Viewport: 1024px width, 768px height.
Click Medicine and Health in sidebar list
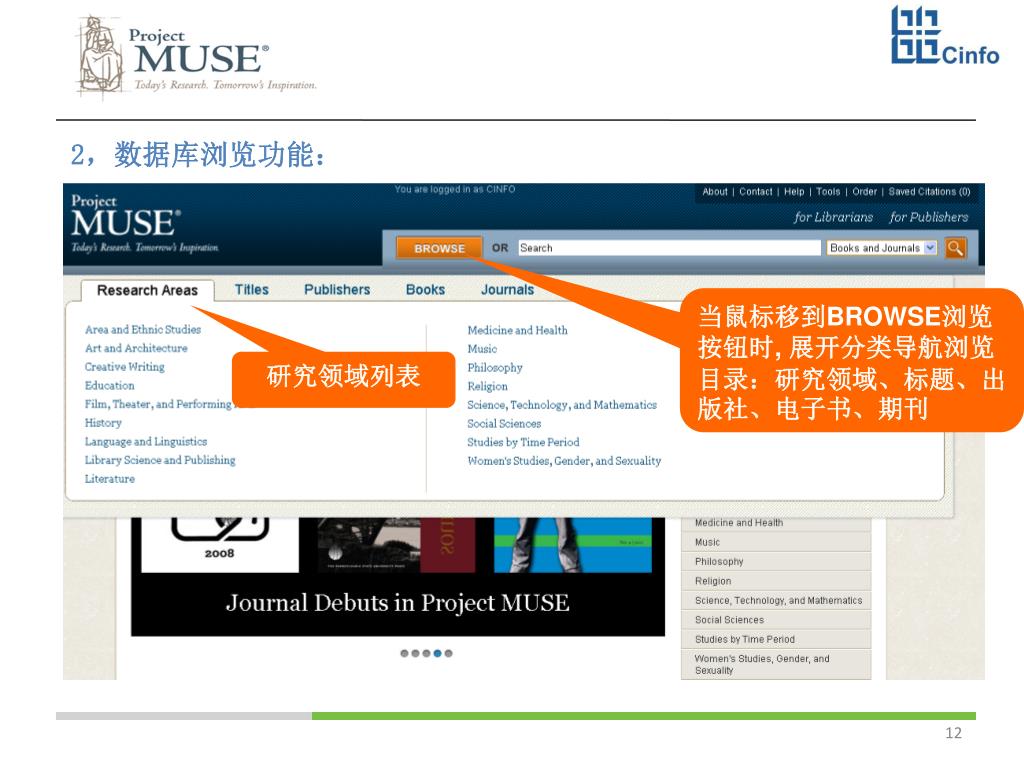(x=776, y=523)
